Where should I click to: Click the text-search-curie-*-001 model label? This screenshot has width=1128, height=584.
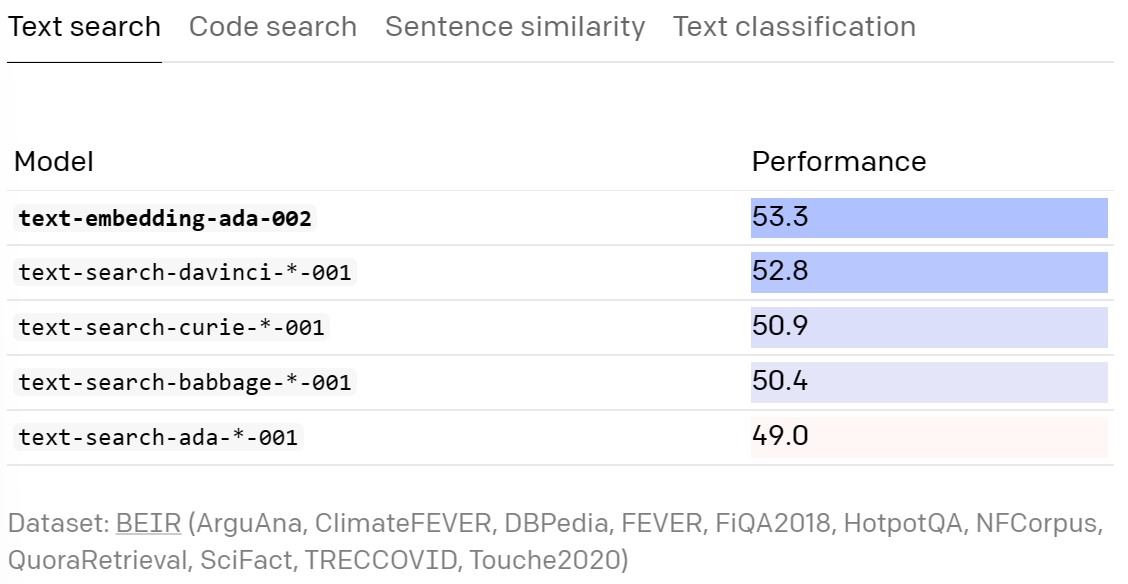point(171,327)
